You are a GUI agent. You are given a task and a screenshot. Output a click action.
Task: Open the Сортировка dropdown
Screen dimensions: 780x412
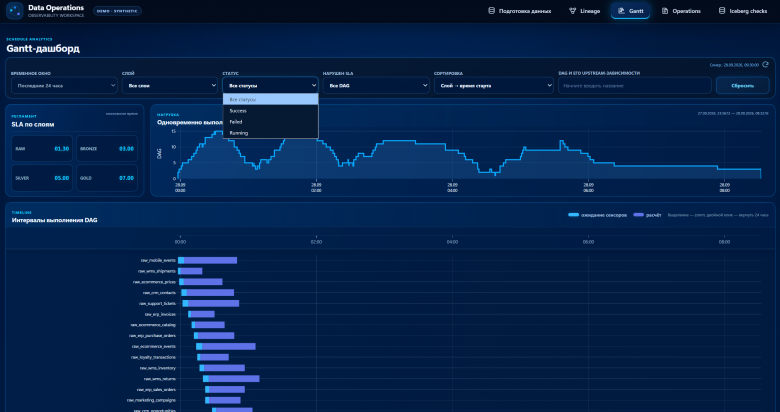[x=493, y=86]
